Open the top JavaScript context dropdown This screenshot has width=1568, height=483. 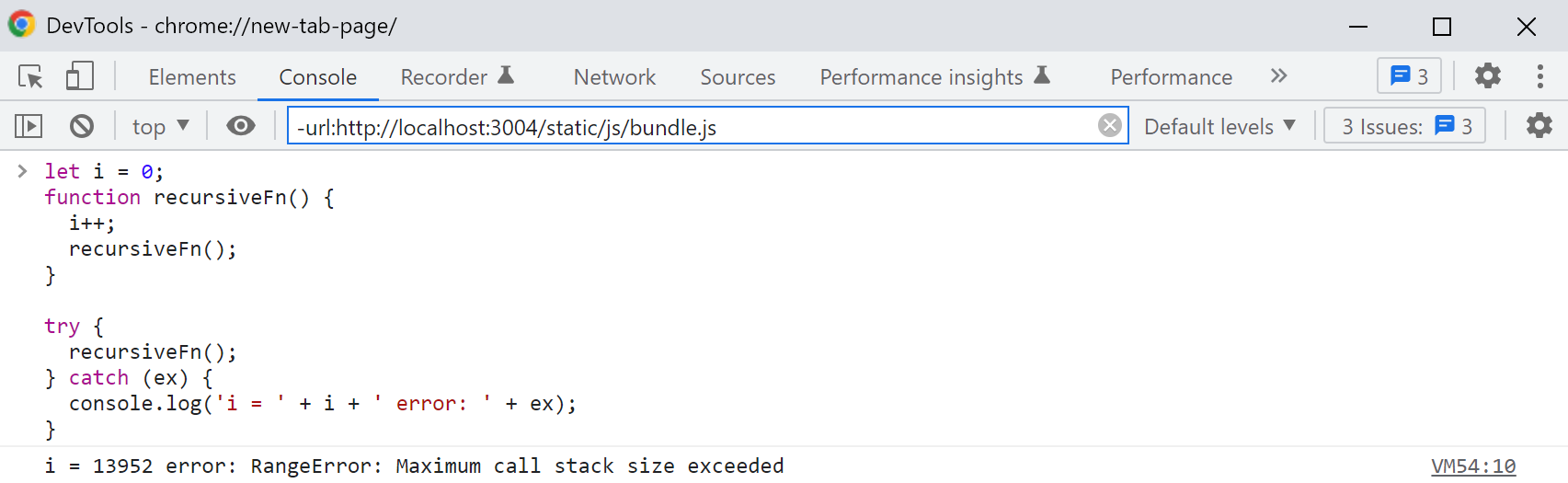coord(160,126)
